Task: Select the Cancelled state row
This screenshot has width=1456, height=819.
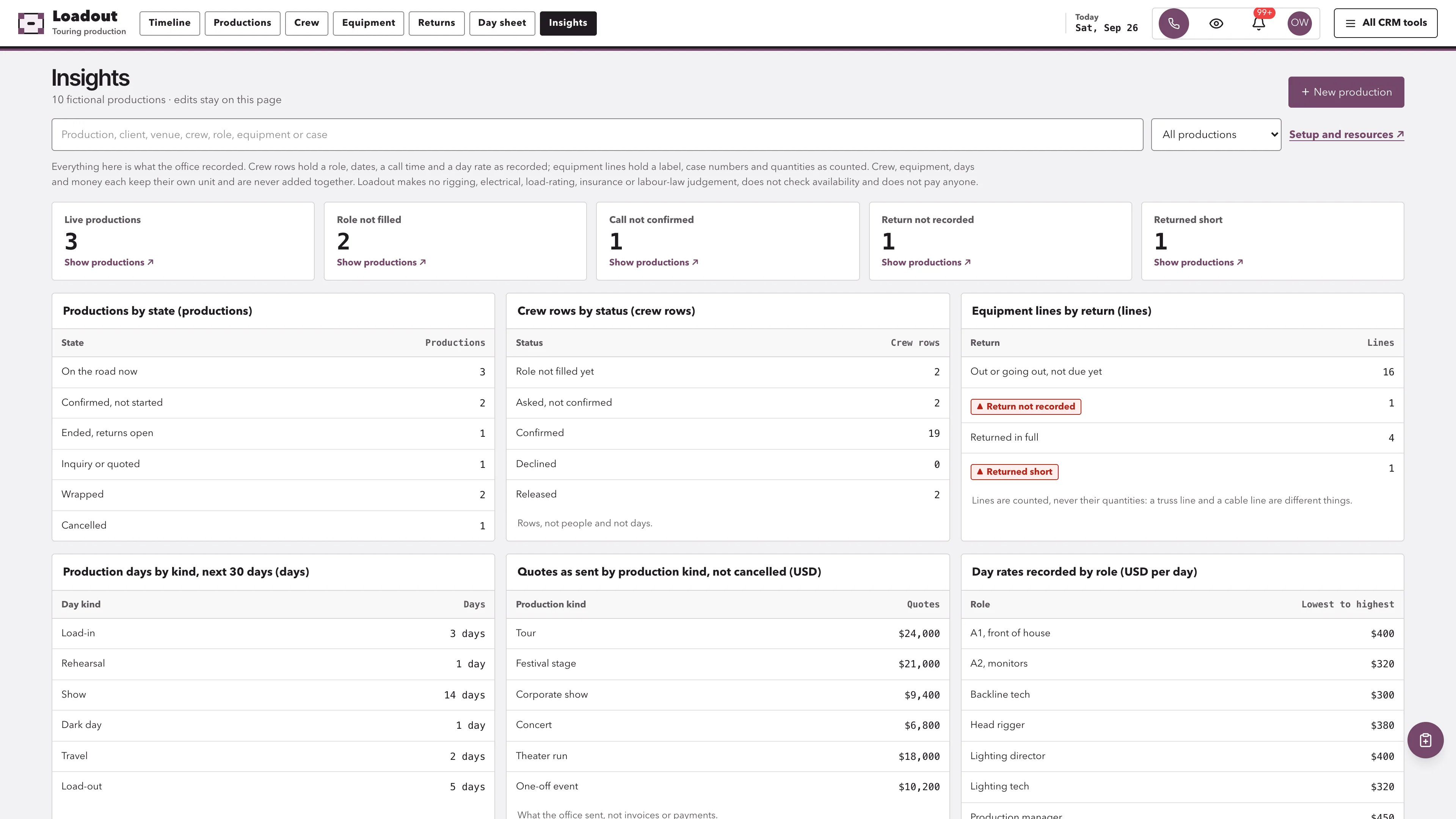Action: [273, 526]
